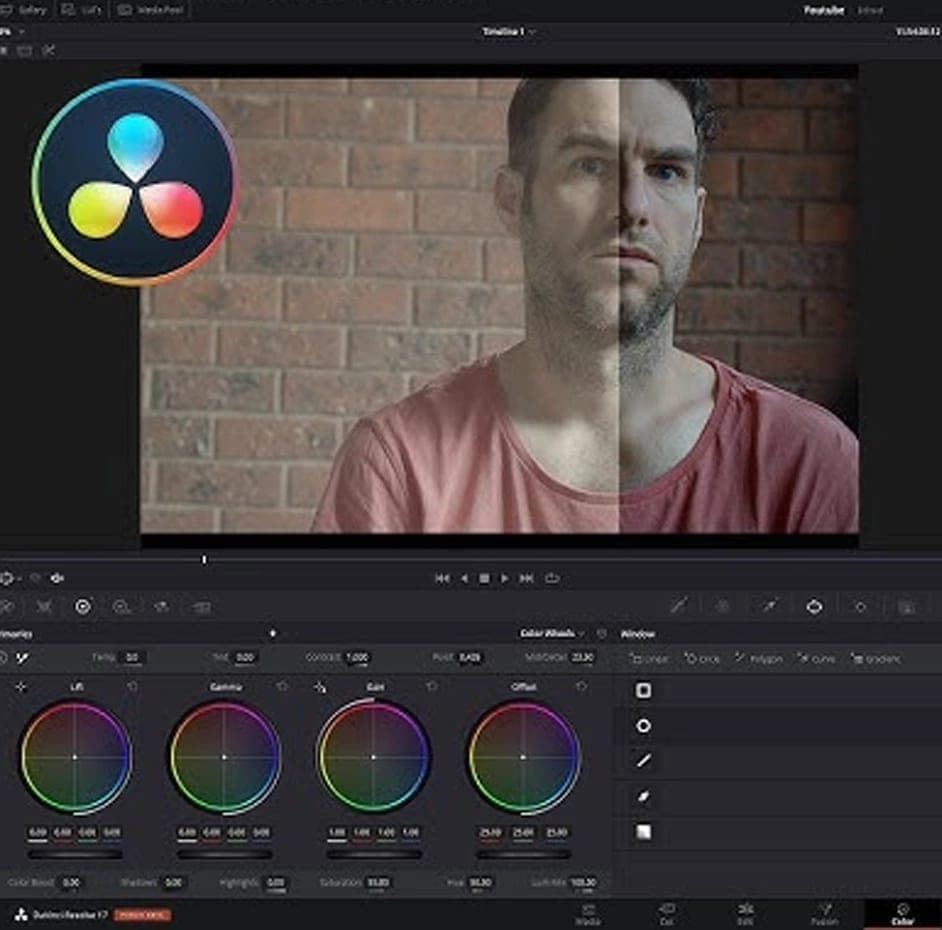The height and width of the screenshot is (930, 942).
Task: Open the RGB Mixer palette icon
Action: (x=162, y=607)
